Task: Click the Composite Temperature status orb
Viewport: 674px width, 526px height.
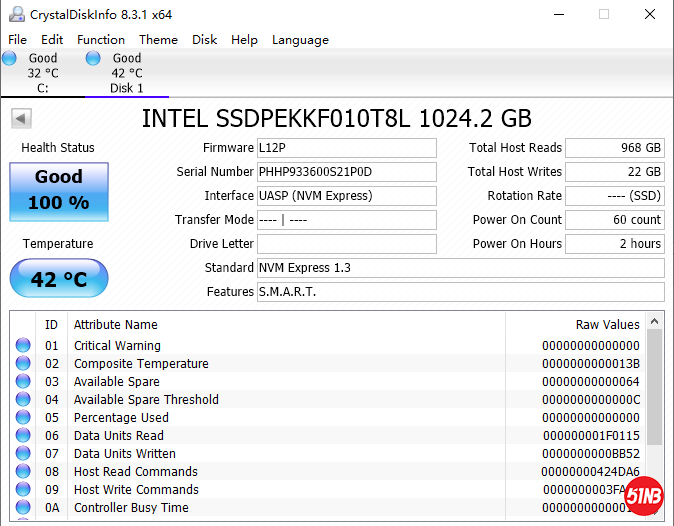Action: (x=23, y=364)
